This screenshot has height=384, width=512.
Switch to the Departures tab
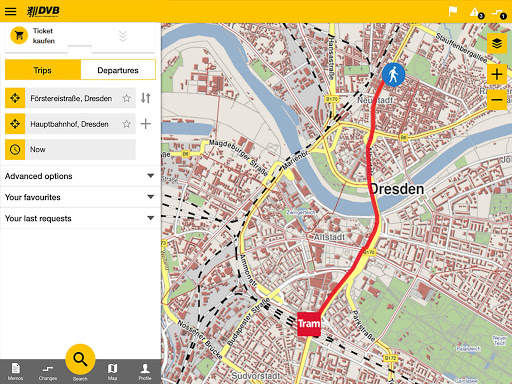pos(118,70)
